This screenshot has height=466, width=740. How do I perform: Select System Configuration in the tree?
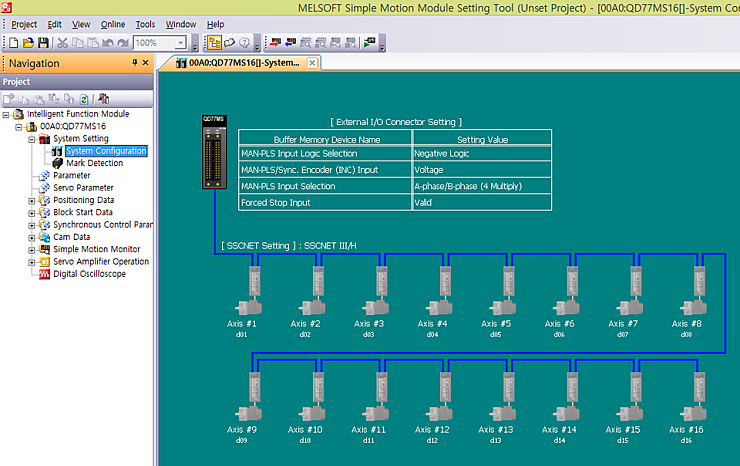point(106,151)
